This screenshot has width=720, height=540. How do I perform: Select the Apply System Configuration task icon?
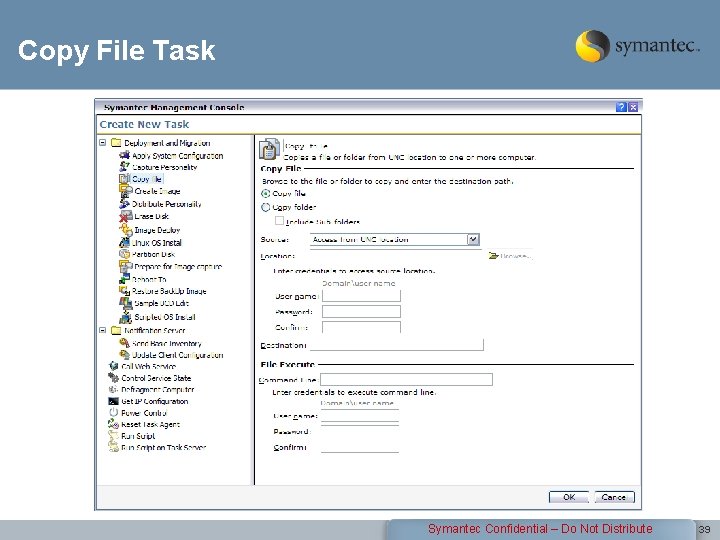(x=124, y=155)
